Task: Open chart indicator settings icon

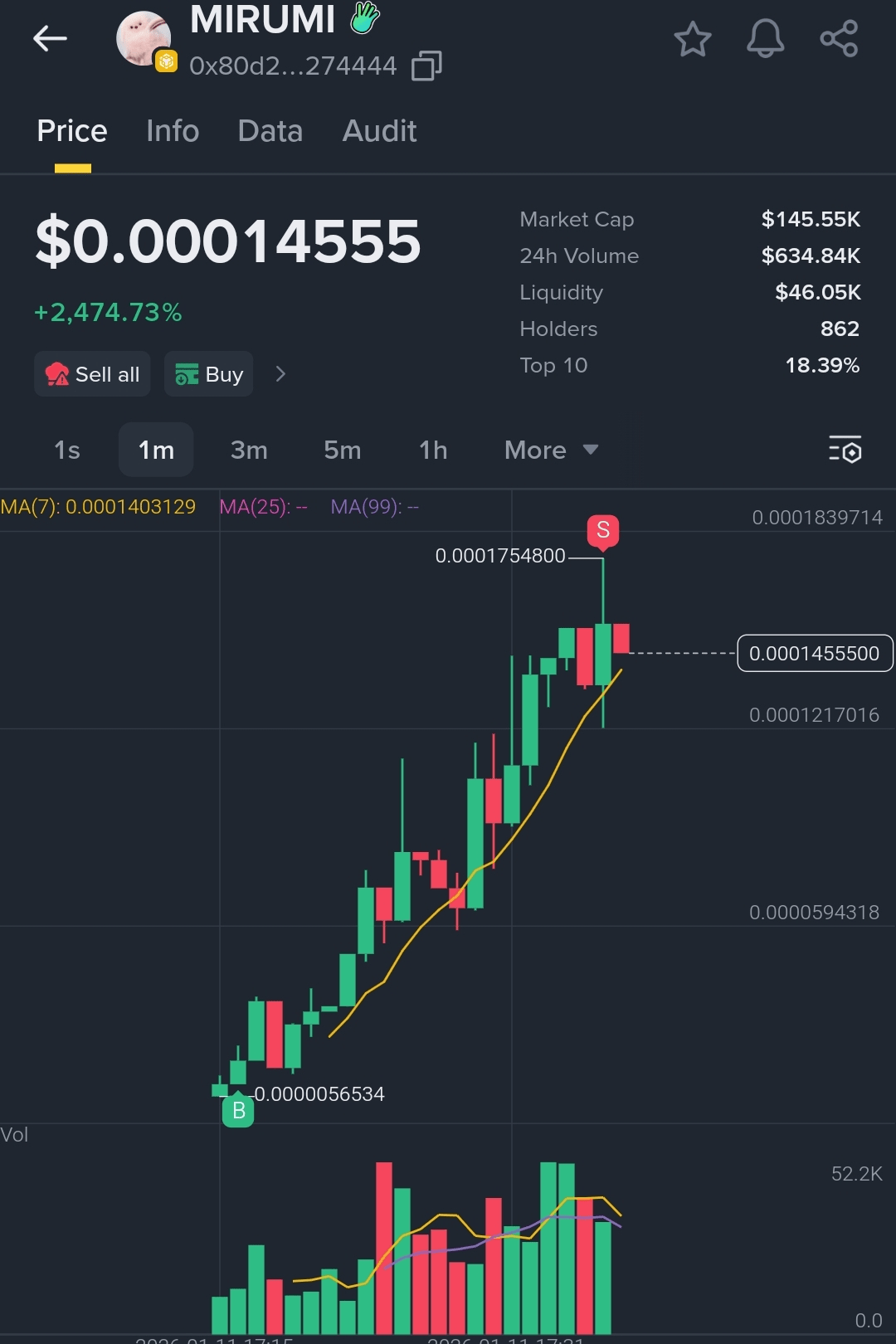Action: click(845, 450)
